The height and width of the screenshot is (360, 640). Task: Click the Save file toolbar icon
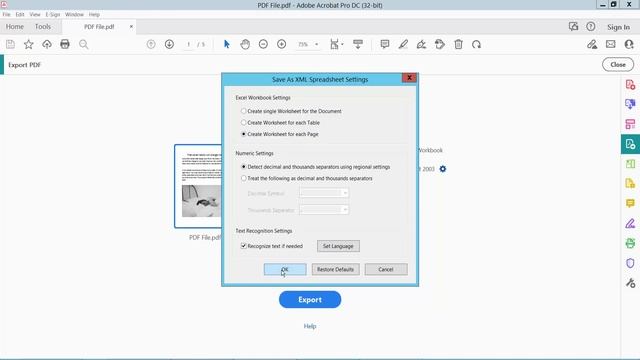11,44
